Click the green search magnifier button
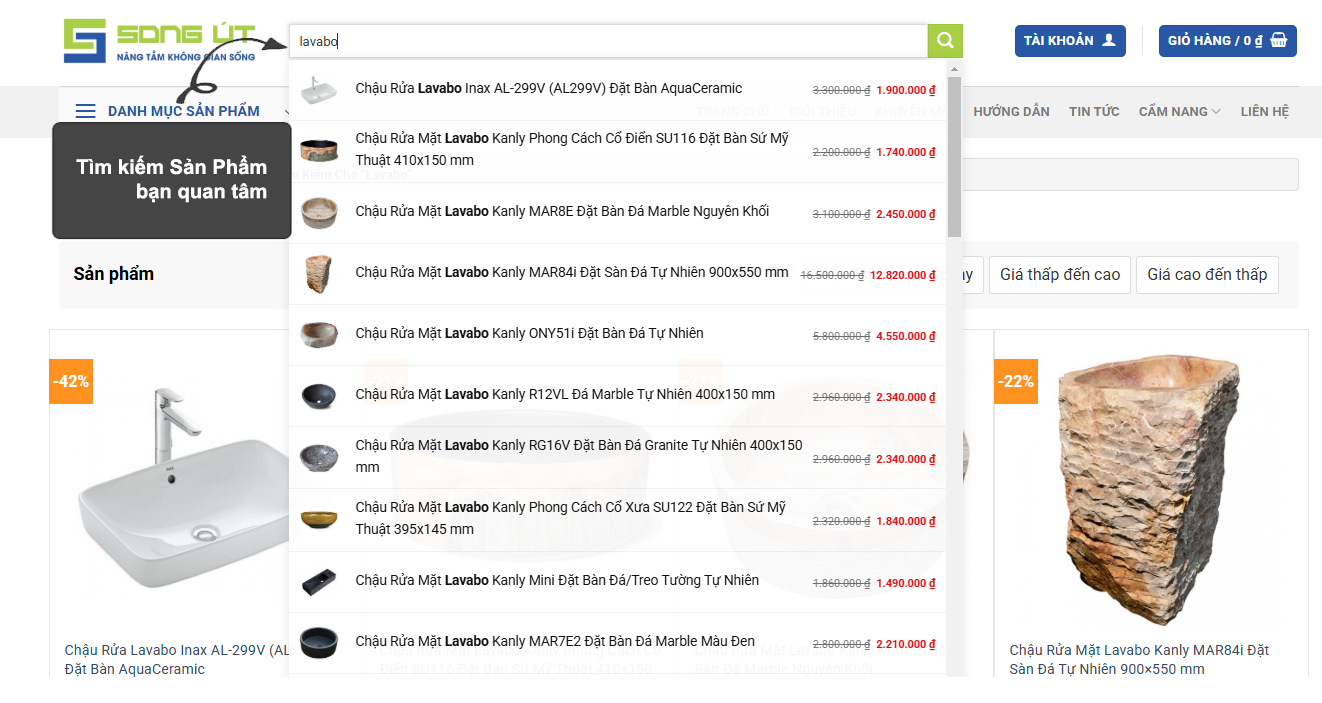This screenshot has width=1322, height=703. click(x=945, y=41)
